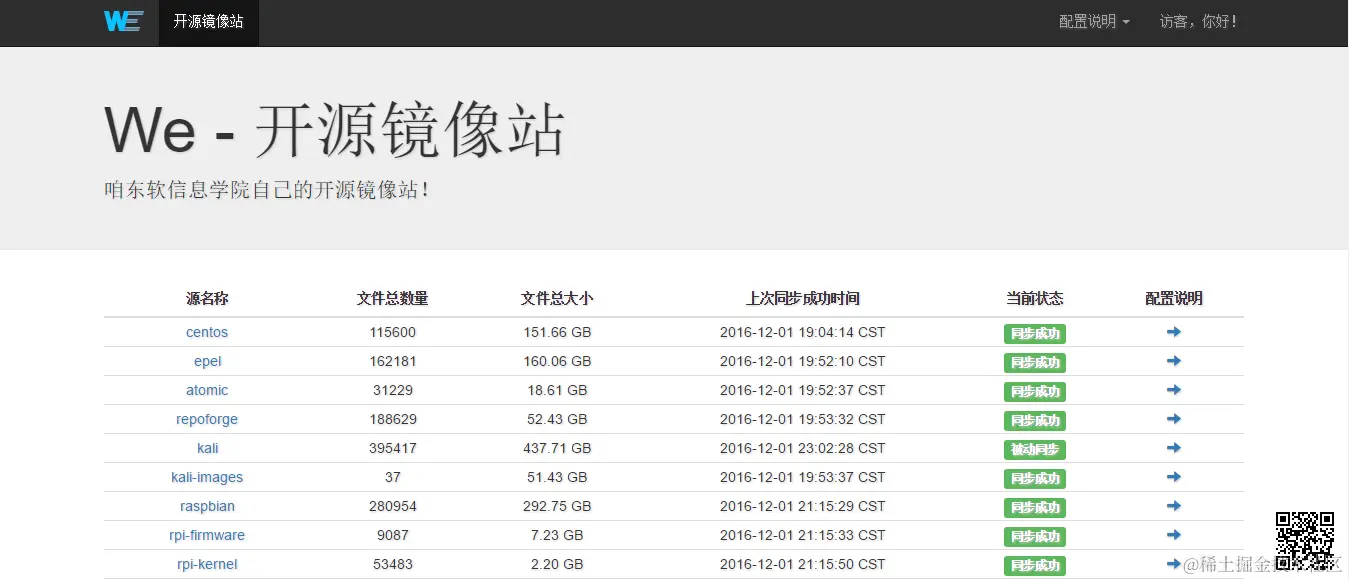1349x581 pixels.
Task: Click file count 115600 for centos
Action: click(392, 332)
